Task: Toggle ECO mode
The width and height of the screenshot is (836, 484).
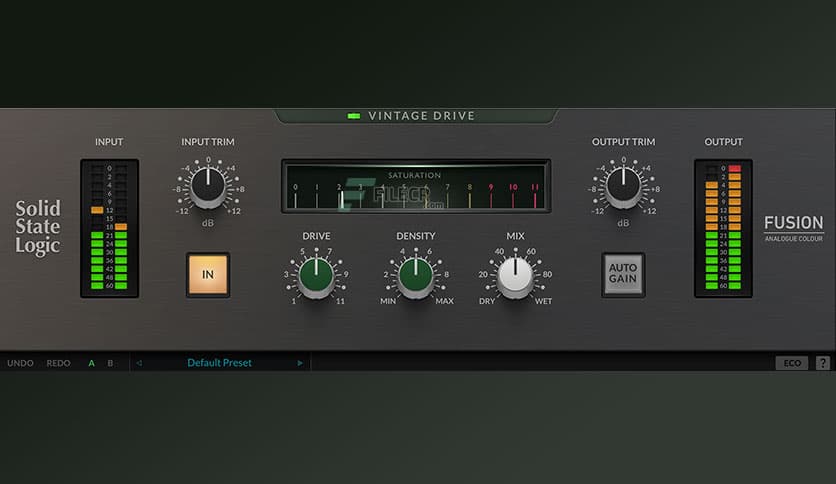Action: click(792, 363)
